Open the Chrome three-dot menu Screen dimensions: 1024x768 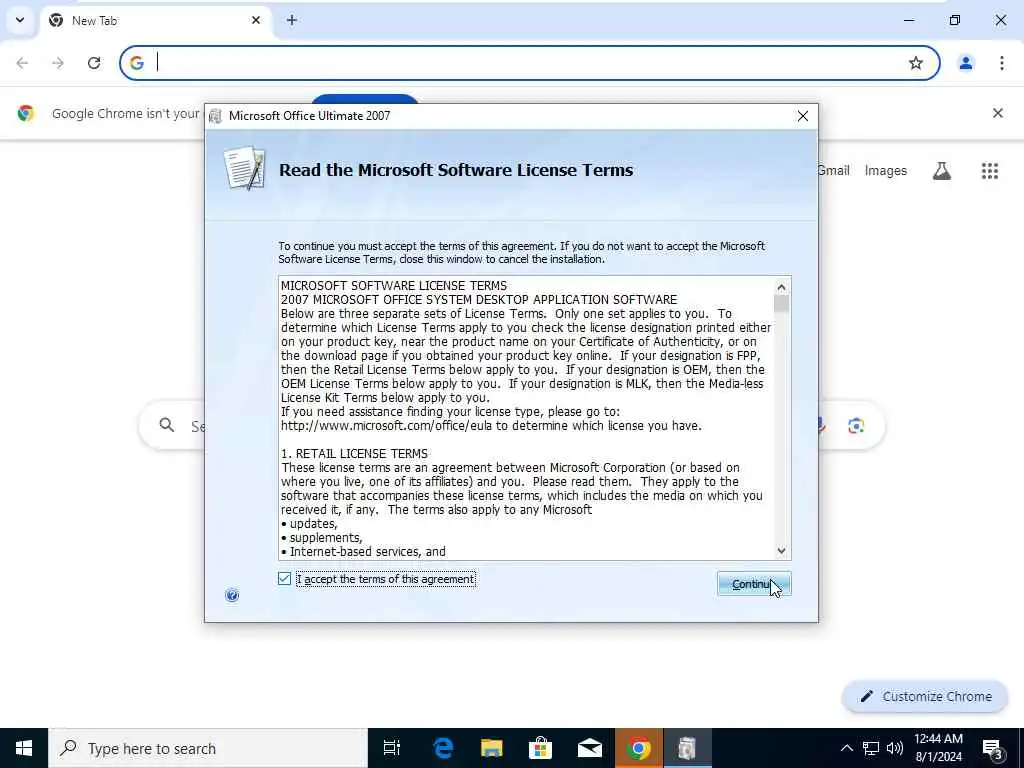pyautogui.click(x=1002, y=63)
